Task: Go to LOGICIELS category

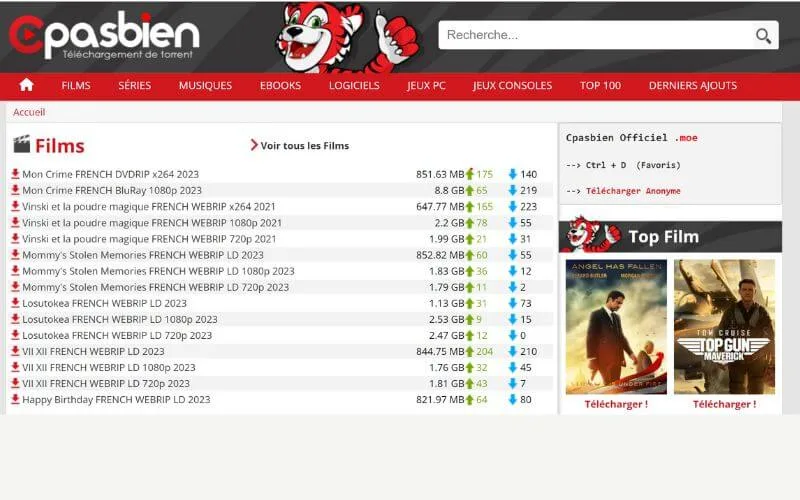Action: point(354,85)
